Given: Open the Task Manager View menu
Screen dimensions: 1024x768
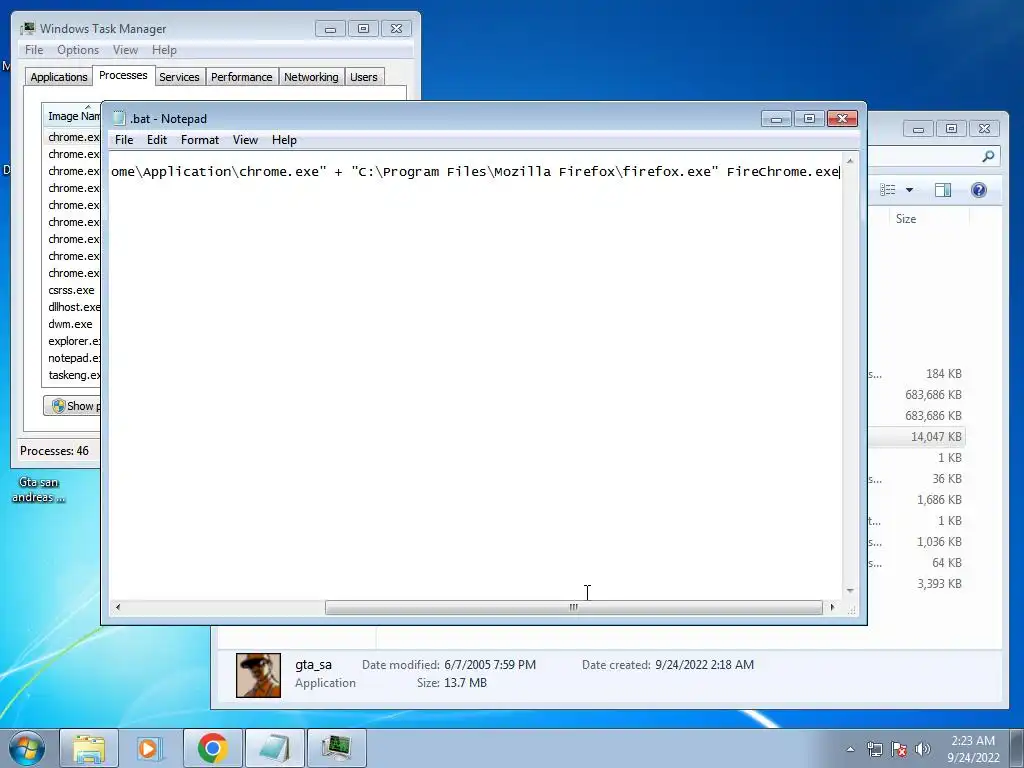Looking at the screenshot, I should 125,50.
